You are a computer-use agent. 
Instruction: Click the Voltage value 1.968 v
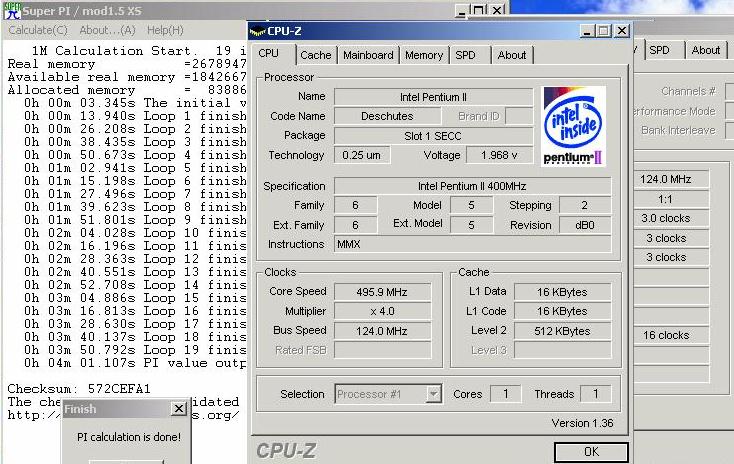click(x=499, y=155)
